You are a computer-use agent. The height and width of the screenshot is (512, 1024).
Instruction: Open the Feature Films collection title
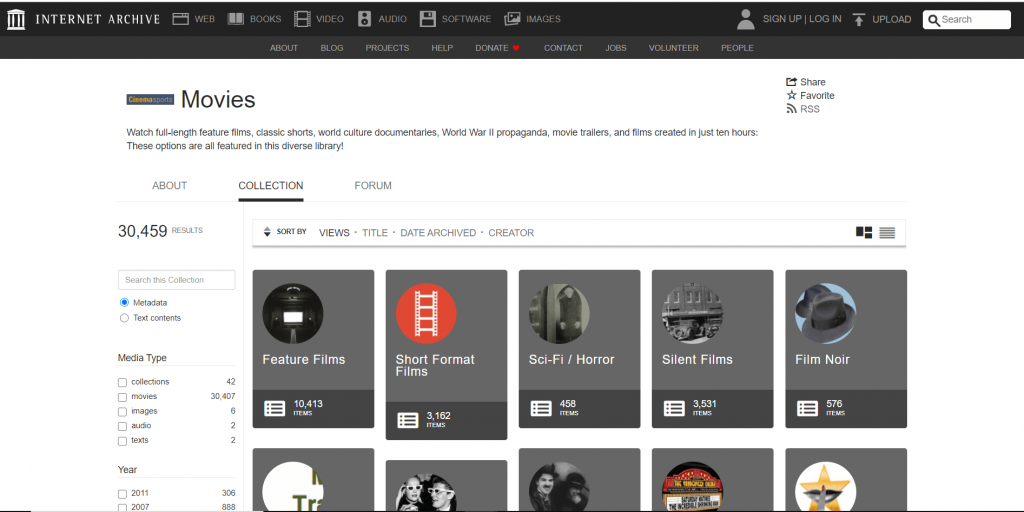coord(304,359)
